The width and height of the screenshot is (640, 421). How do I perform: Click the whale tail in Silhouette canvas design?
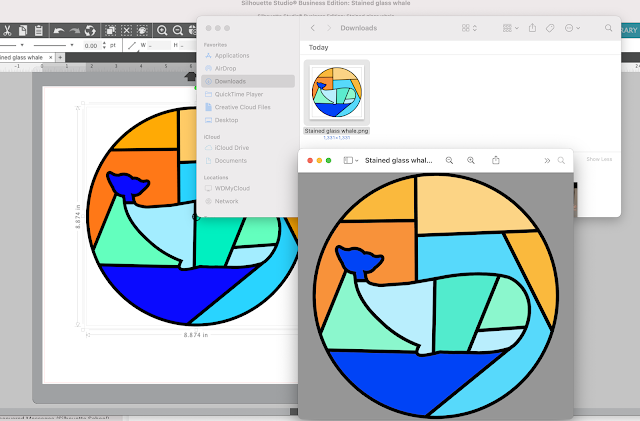pos(127,186)
